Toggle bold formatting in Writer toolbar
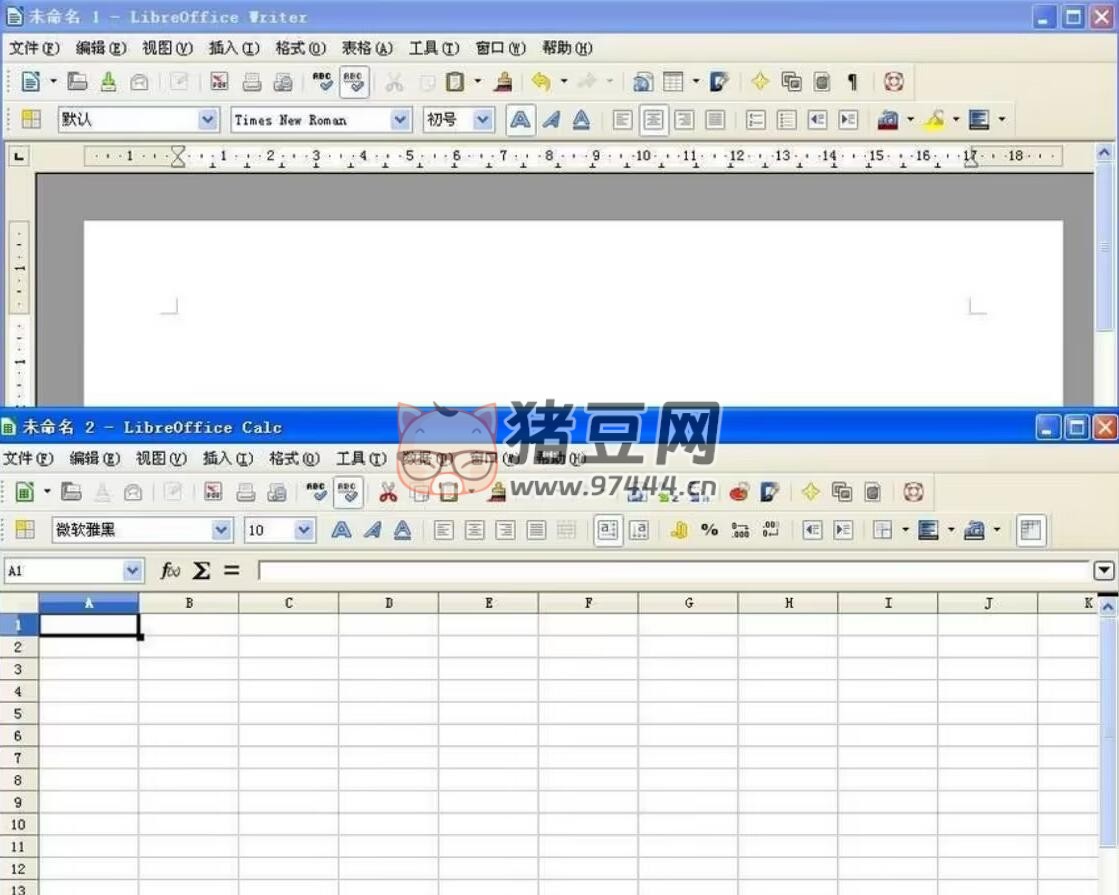The height and width of the screenshot is (895, 1119). pos(520,120)
